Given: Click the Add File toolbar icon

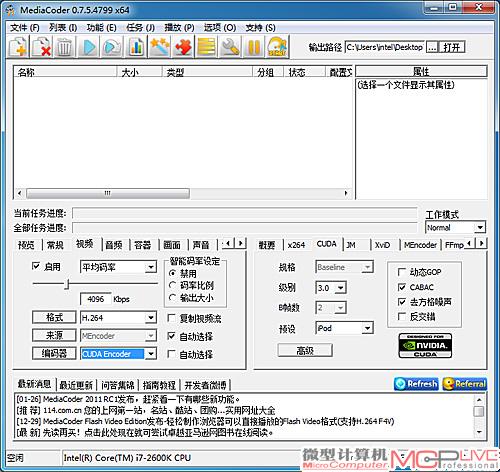Looking at the screenshot, I should 18,47.
